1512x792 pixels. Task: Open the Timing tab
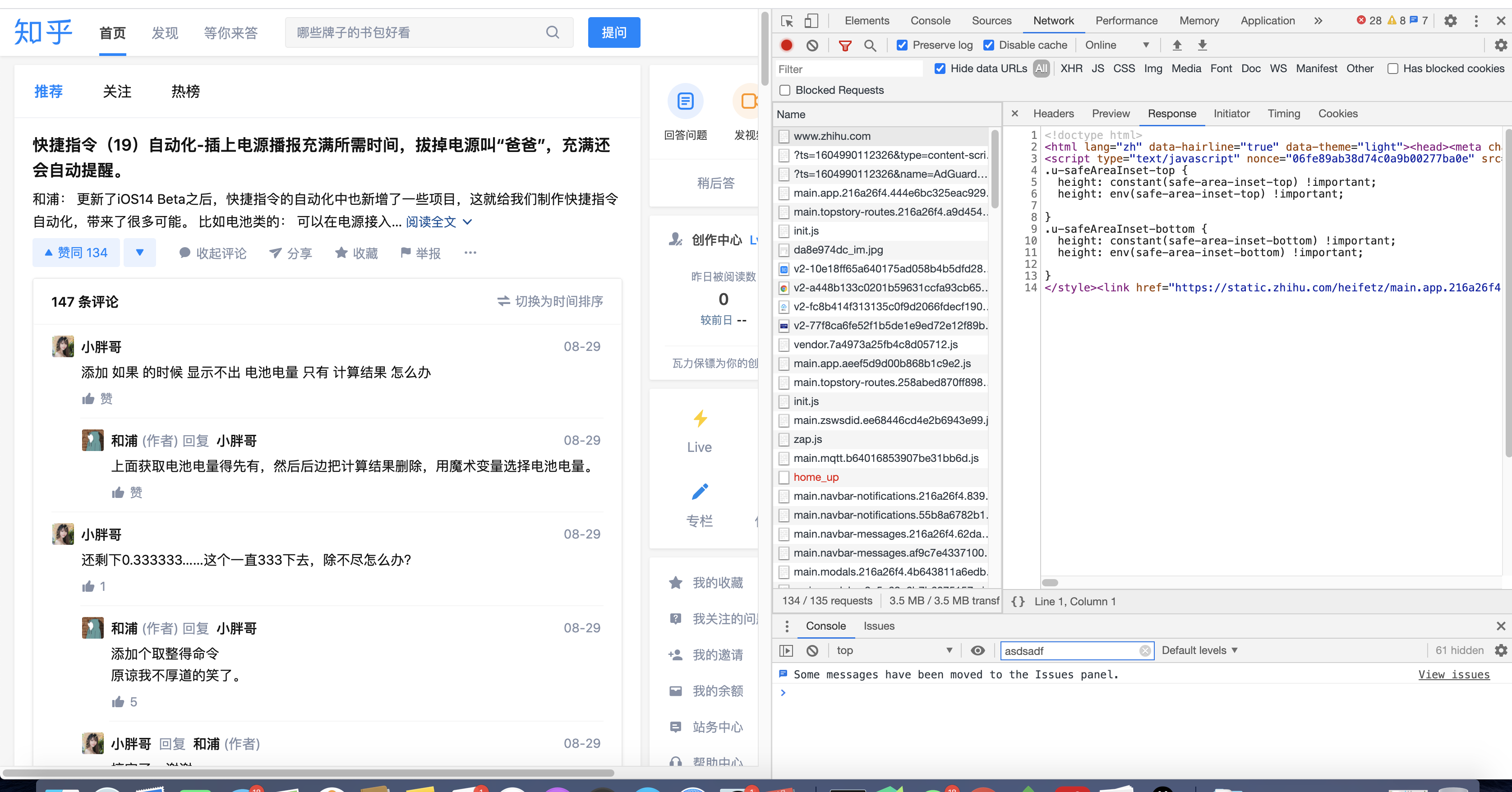[x=1284, y=113]
